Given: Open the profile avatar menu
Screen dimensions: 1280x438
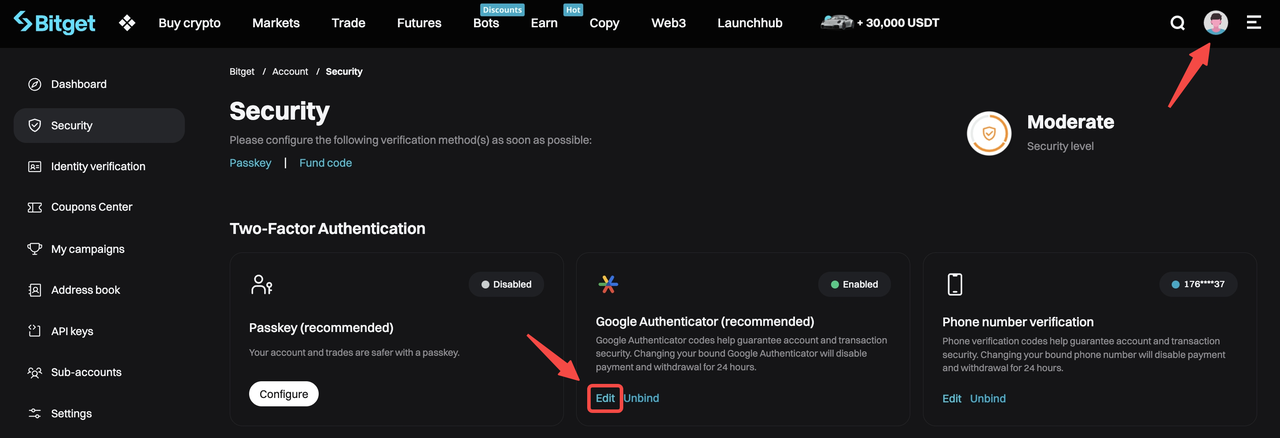Looking at the screenshot, I should tap(1216, 22).
